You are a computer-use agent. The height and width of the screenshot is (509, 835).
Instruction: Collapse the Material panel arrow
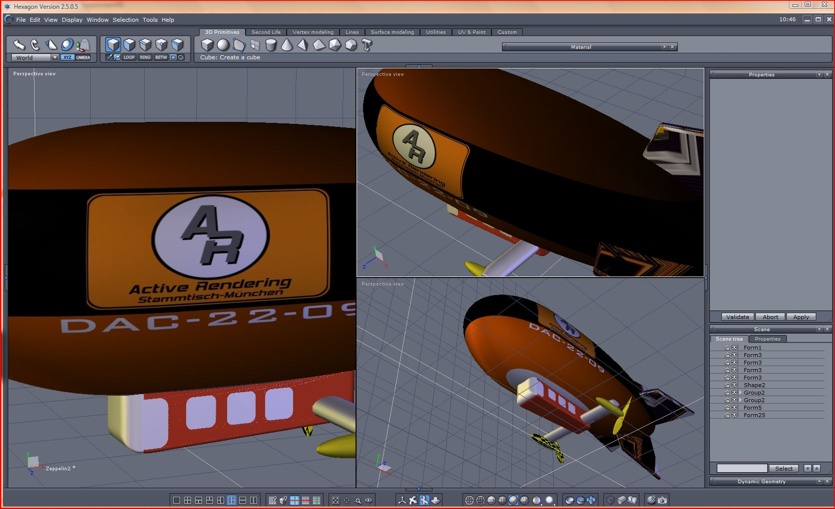[664, 47]
